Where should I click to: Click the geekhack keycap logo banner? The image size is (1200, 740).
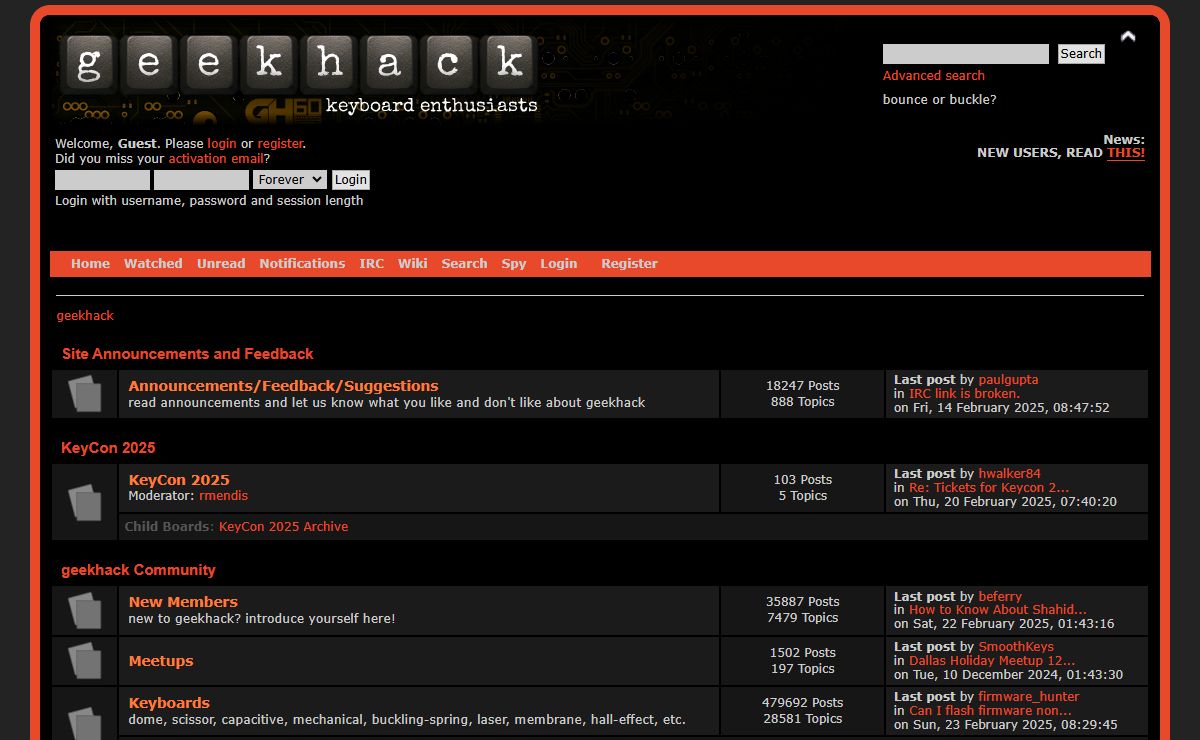click(x=299, y=74)
